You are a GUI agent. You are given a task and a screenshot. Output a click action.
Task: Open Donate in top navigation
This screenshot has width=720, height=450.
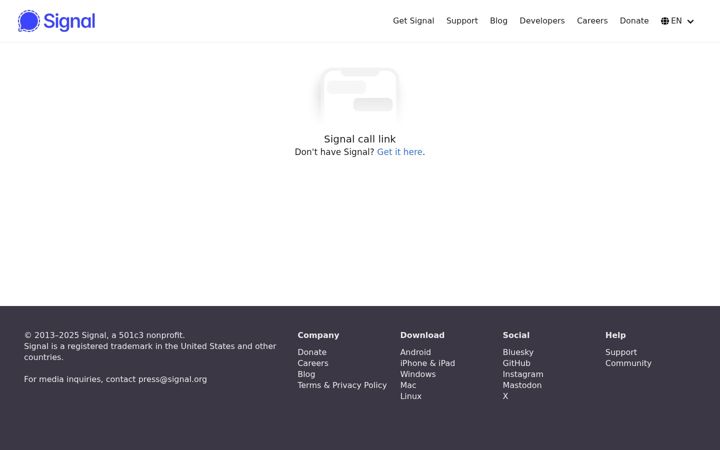click(x=634, y=21)
